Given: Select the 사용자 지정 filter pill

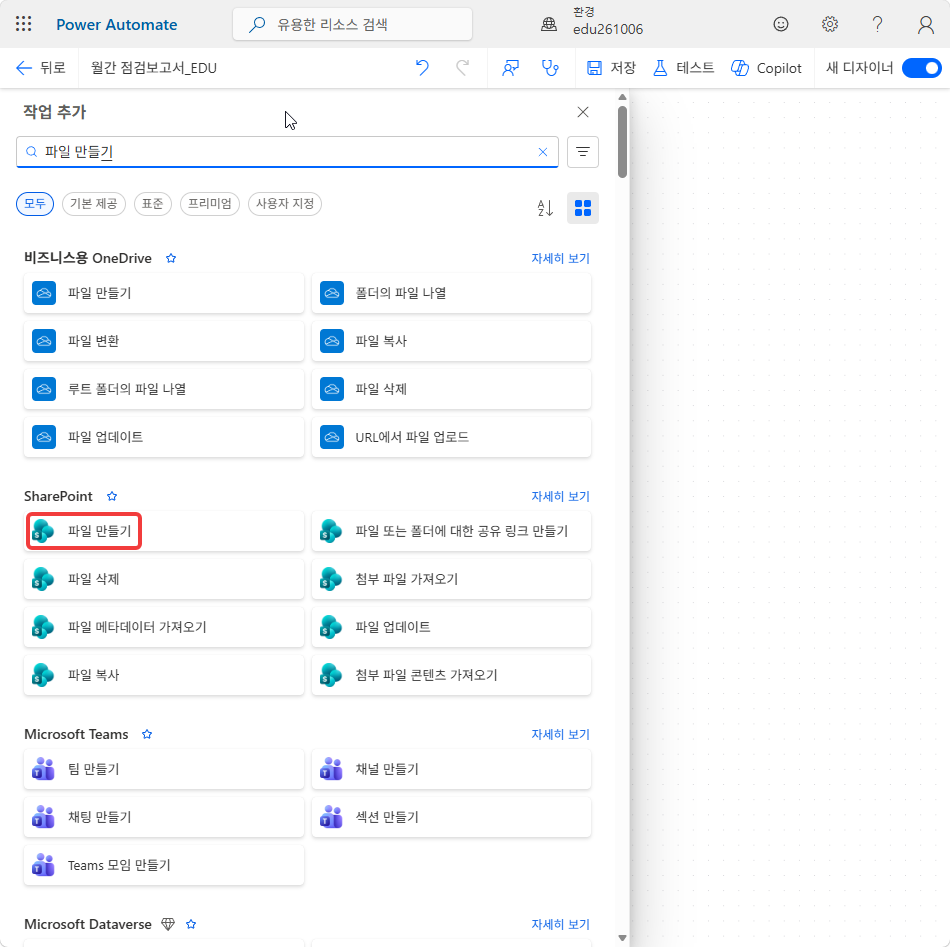Looking at the screenshot, I should 285,204.
